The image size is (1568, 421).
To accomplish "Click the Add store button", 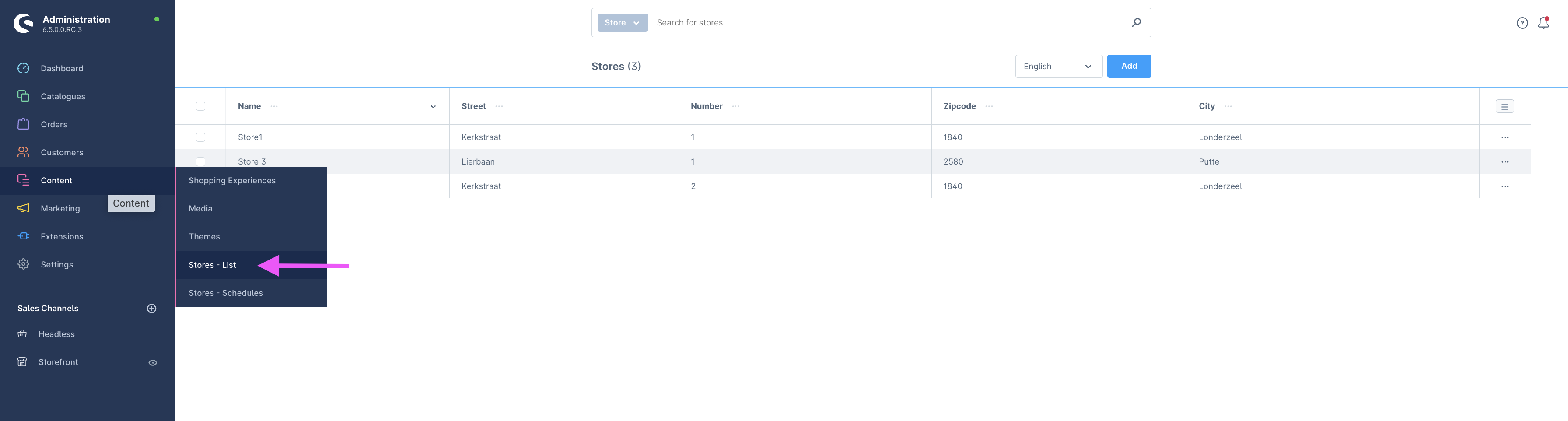I will (1128, 67).
